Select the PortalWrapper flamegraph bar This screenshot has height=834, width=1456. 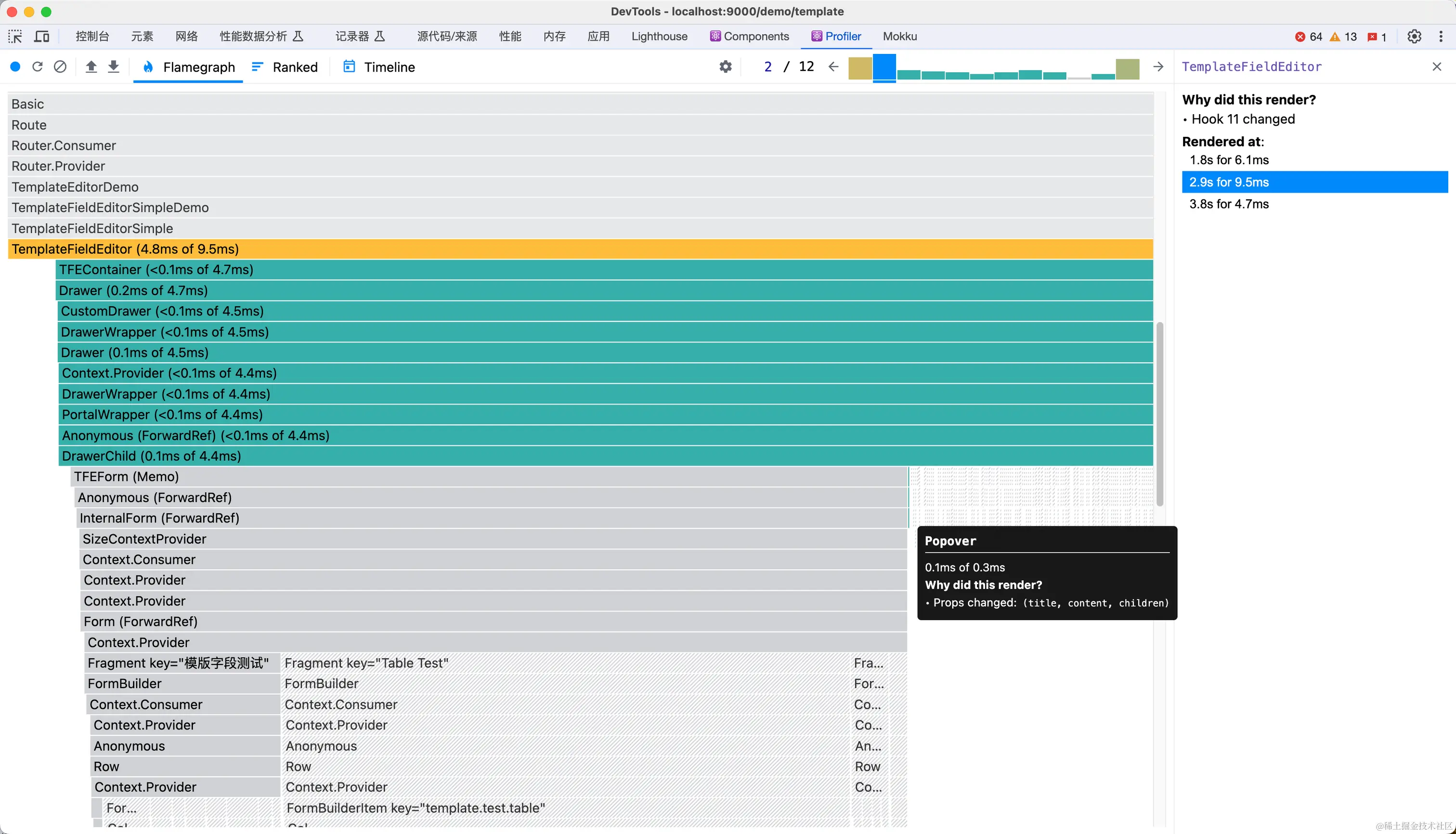pyautogui.click(x=606, y=415)
